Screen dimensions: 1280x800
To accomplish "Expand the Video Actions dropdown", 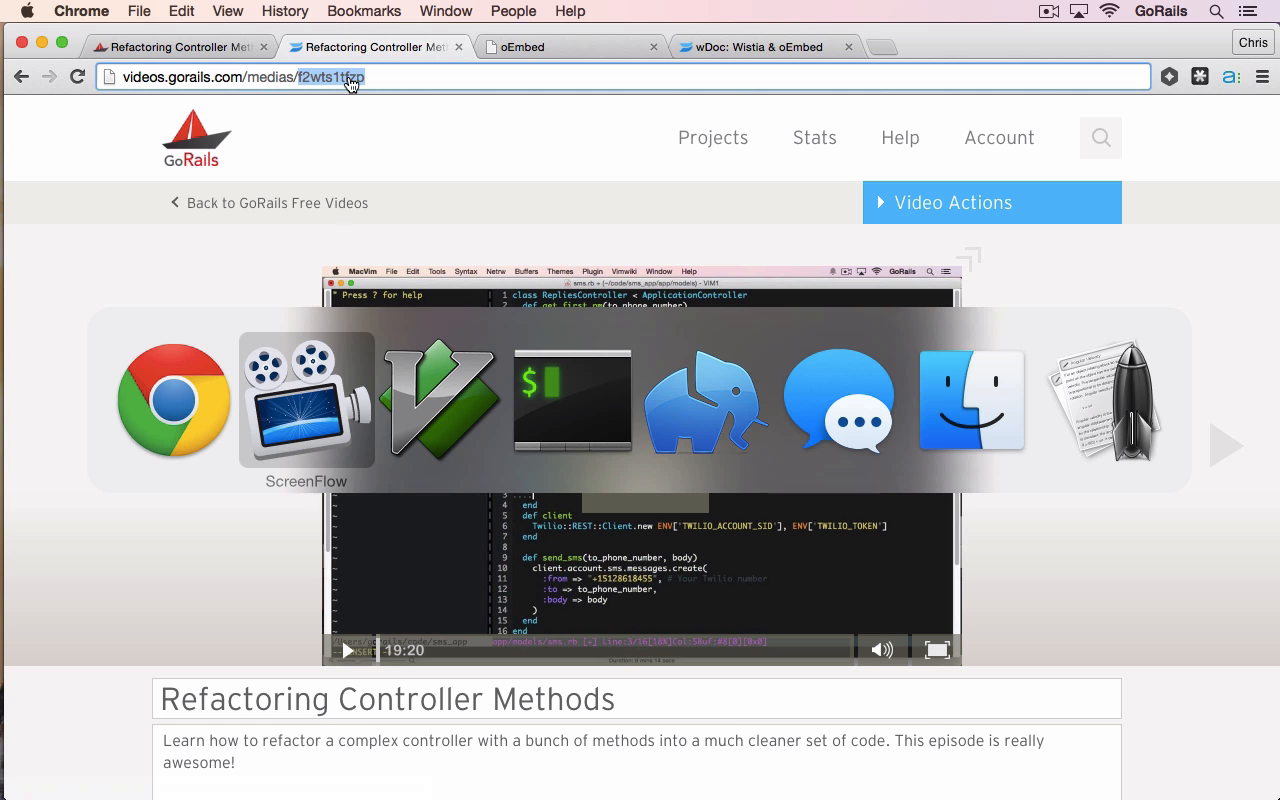I will pos(992,203).
